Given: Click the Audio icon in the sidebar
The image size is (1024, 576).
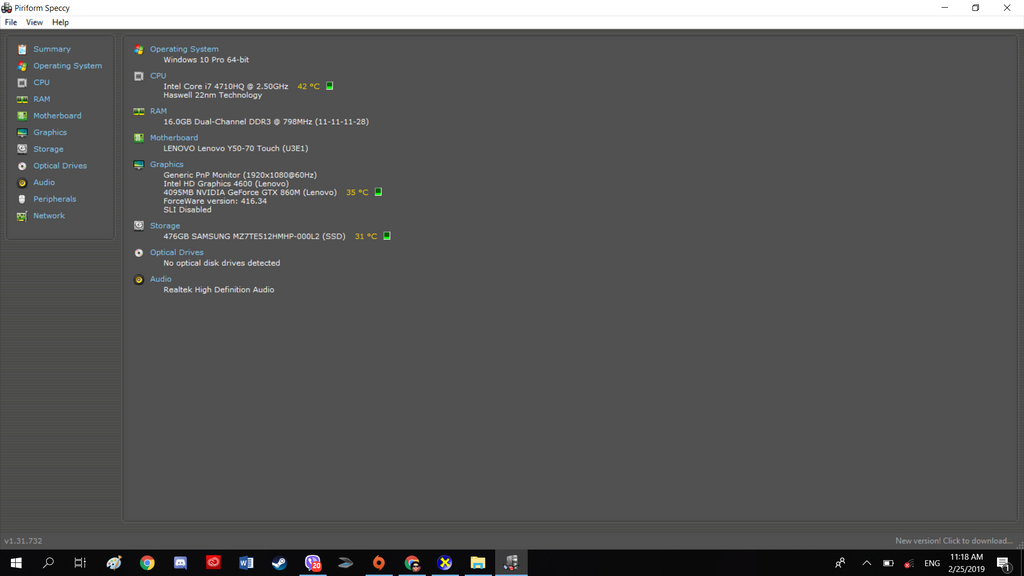Looking at the screenshot, I should (x=22, y=183).
